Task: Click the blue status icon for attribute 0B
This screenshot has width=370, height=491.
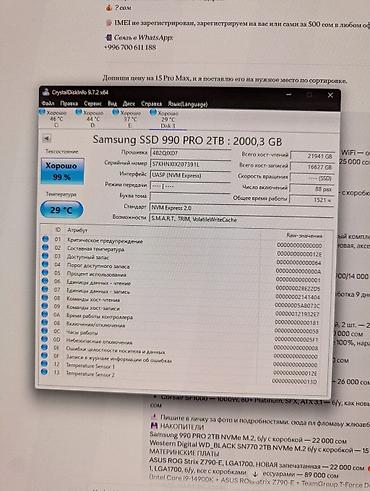Action: tap(45, 322)
